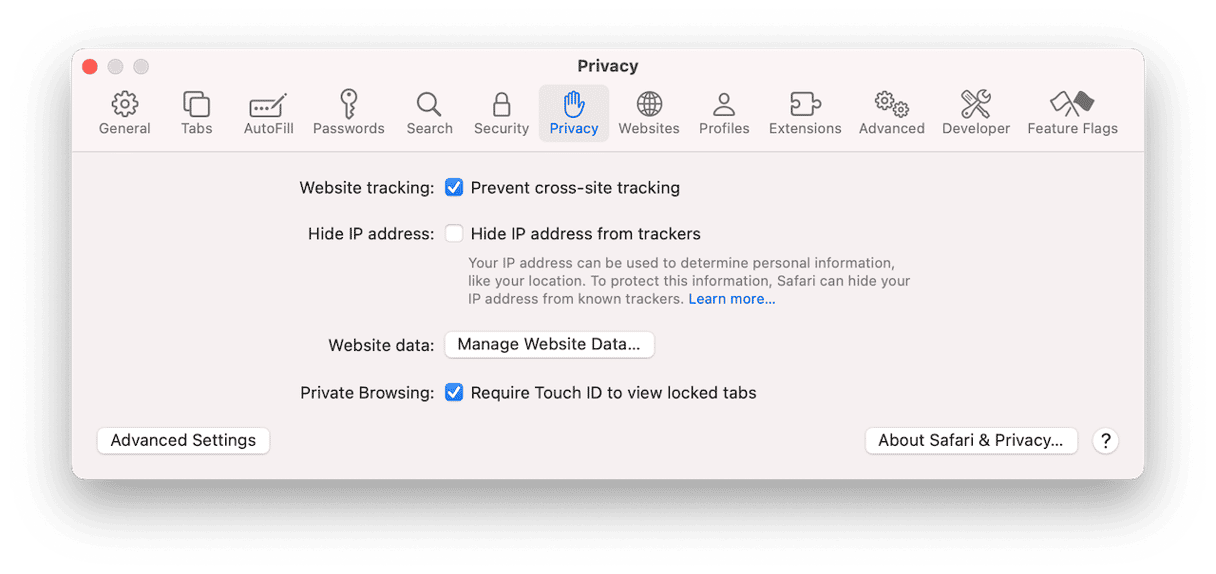Screen dimensions: 1216x574
Task: Open Advanced settings double-gear icon
Action: [x=891, y=104]
